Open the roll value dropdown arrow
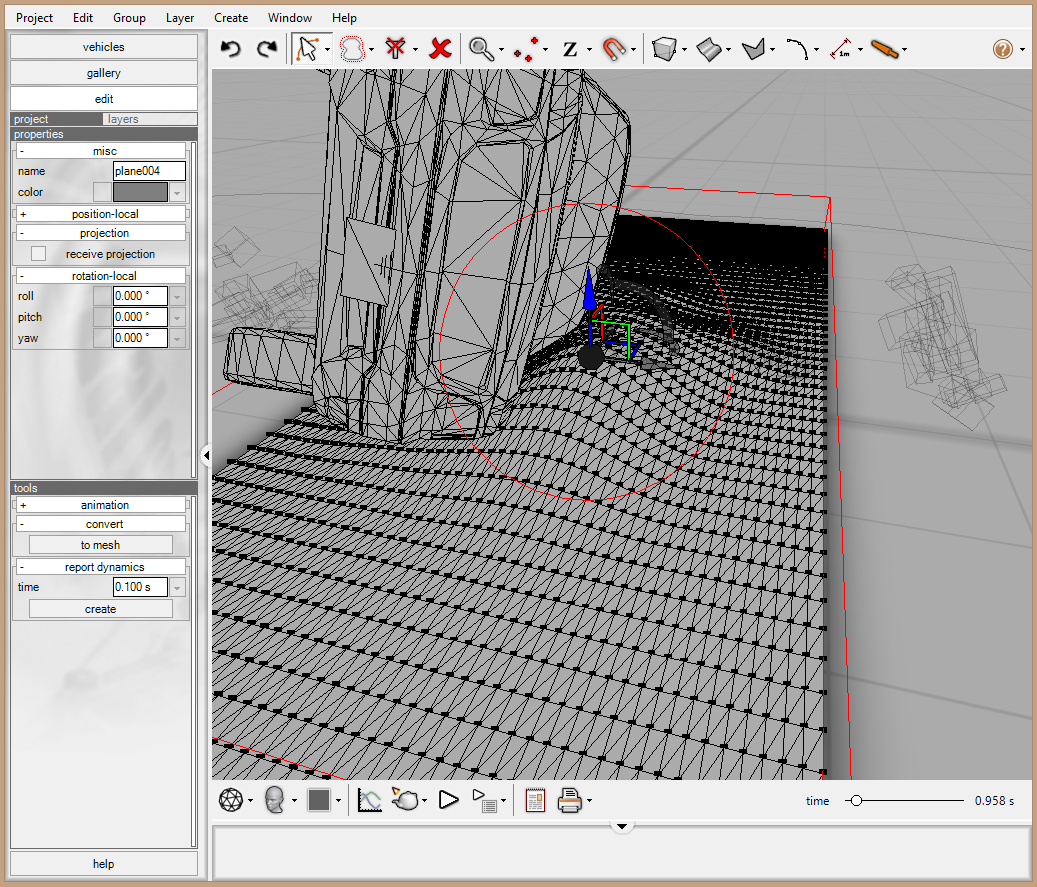Viewport: 1037px width, 887px height. [x=177, y=296]
